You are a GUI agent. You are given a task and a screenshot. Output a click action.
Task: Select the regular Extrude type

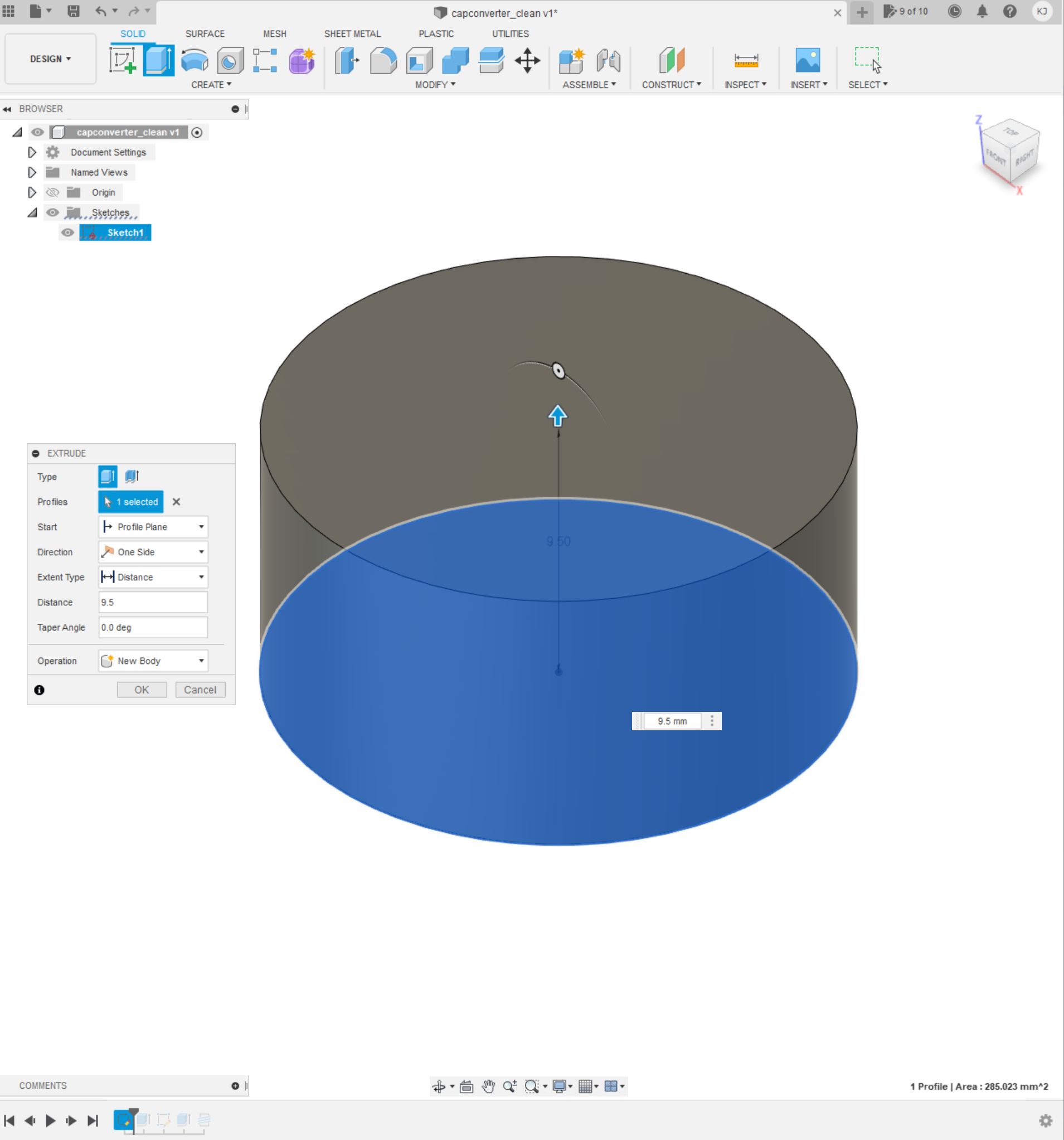[x=108, y=477]
